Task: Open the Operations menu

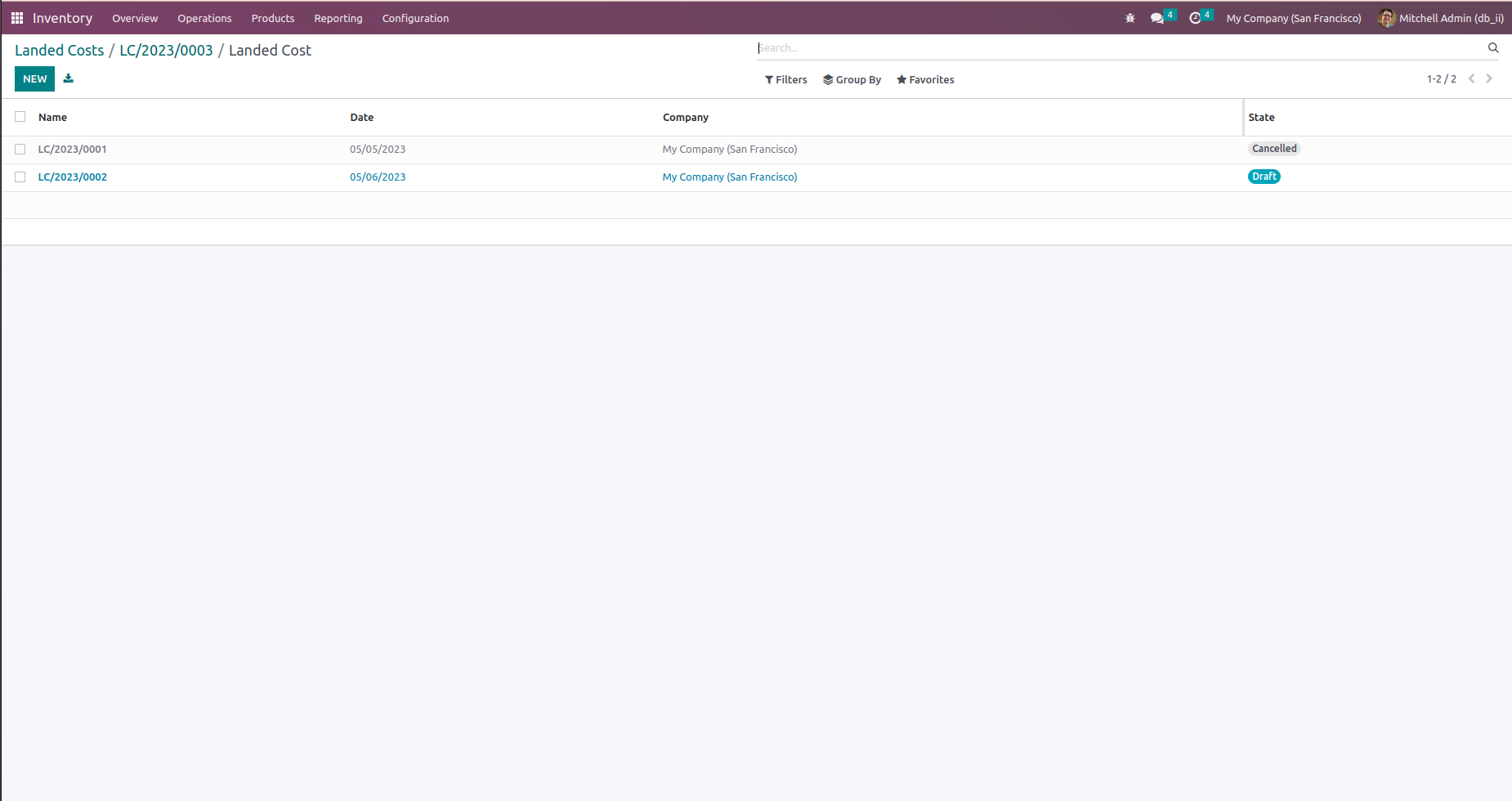Action: coord(204,18)
